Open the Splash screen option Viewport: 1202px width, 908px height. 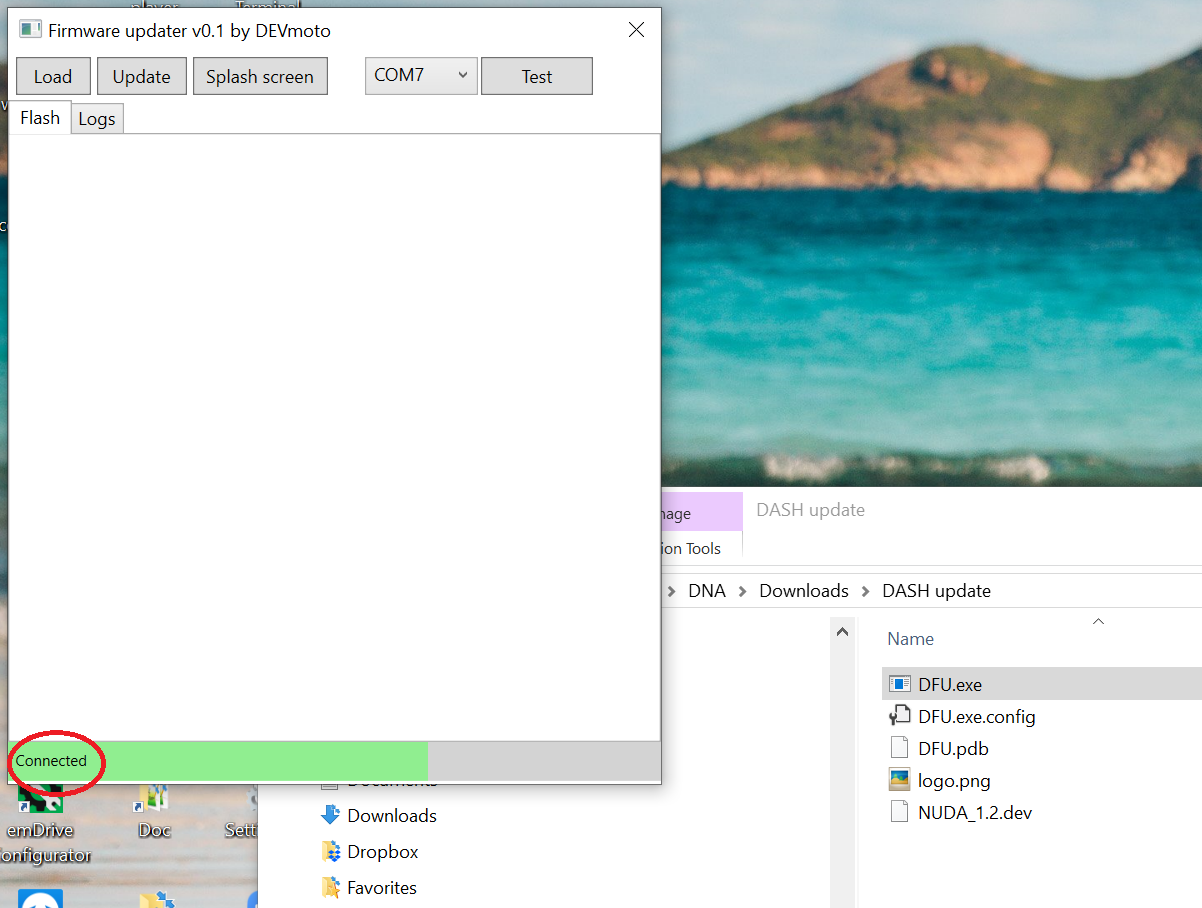click(260, 77)
